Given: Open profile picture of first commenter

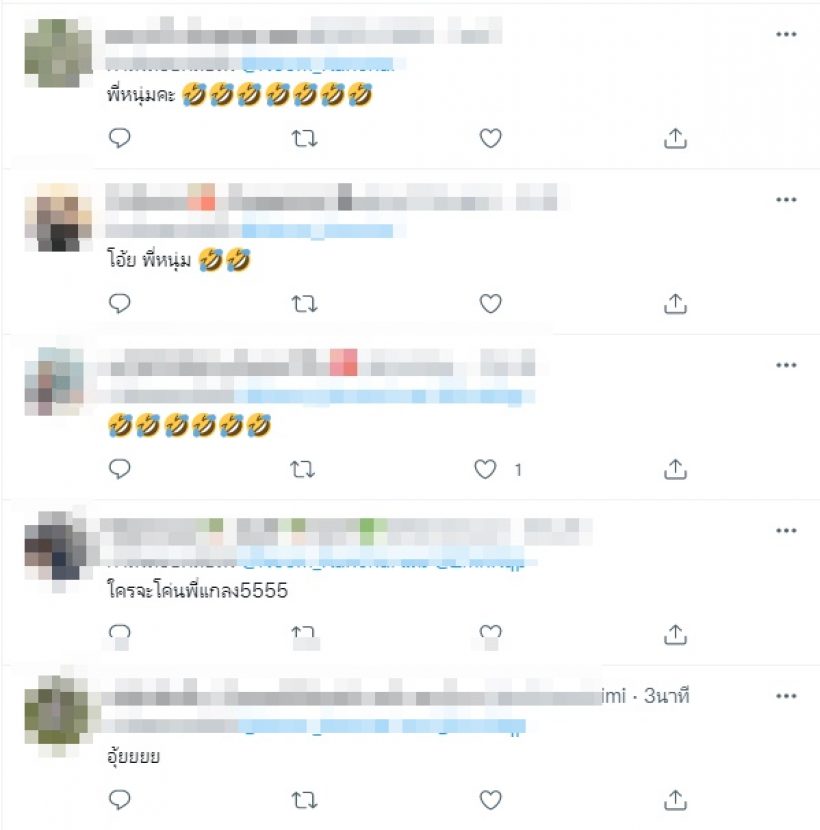Looking at the screenshot, I should click(58, 53).
